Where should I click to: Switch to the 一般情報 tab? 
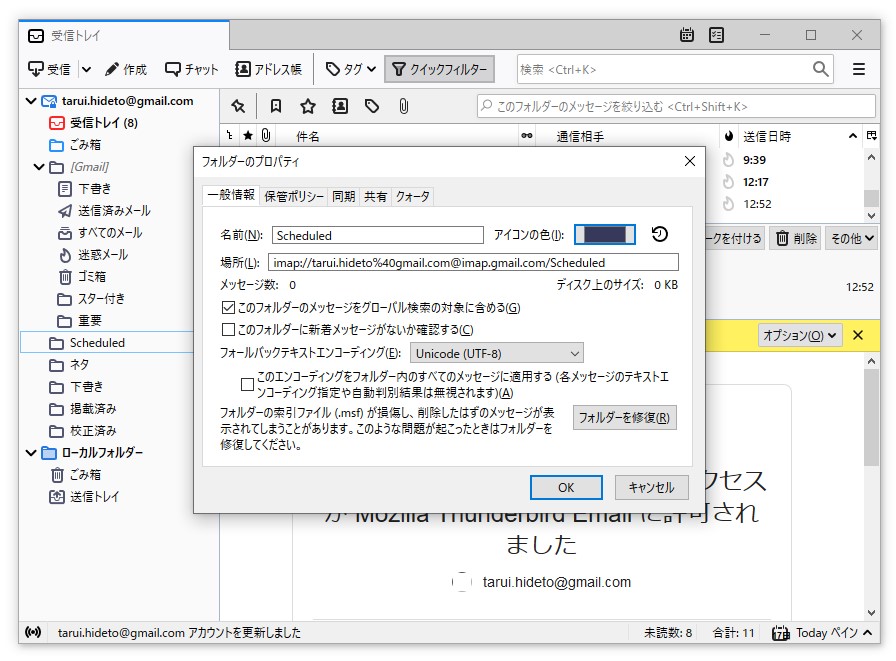pyautogui.click(x=231, y=195)
